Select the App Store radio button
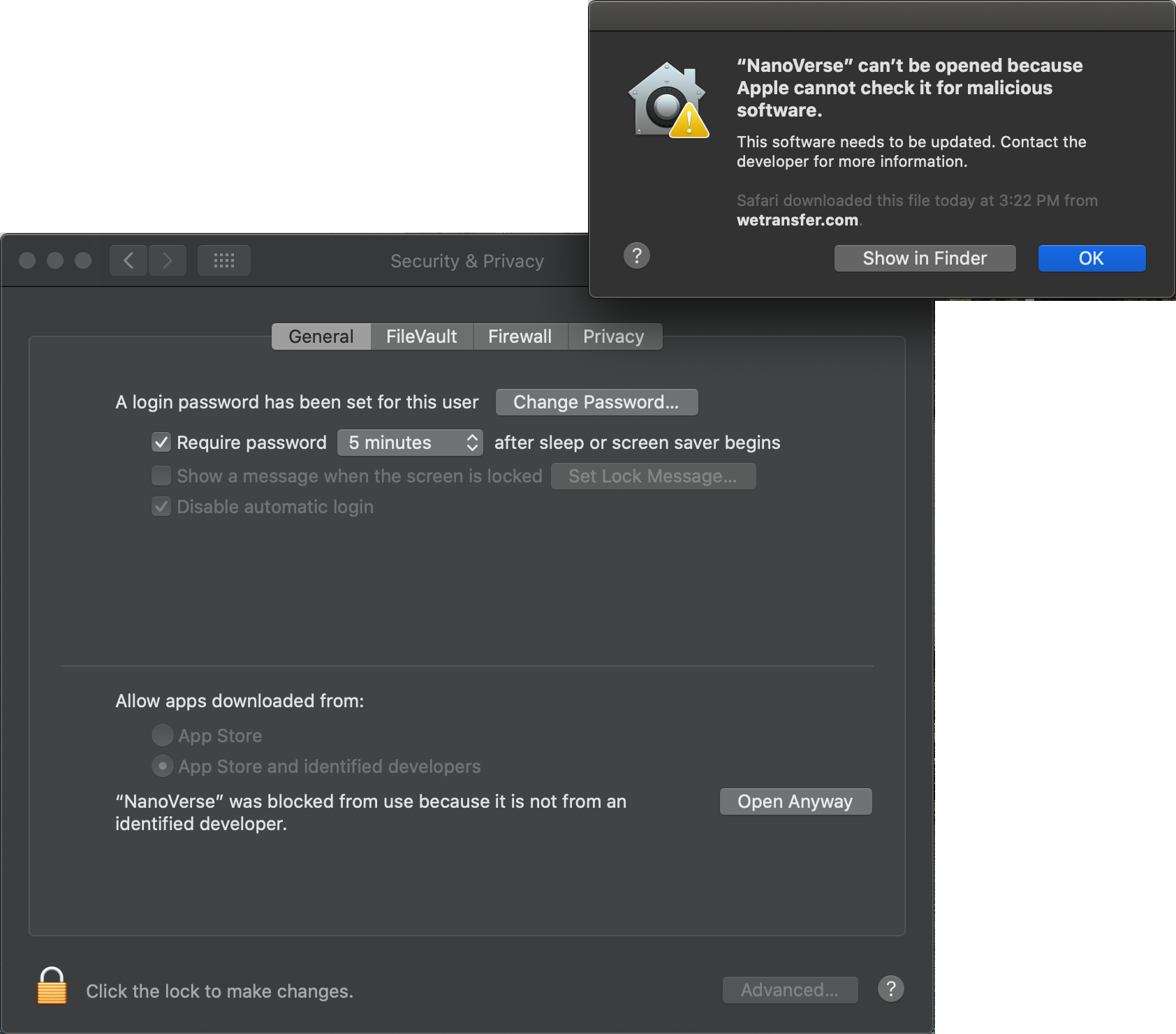 pos(162,735)
